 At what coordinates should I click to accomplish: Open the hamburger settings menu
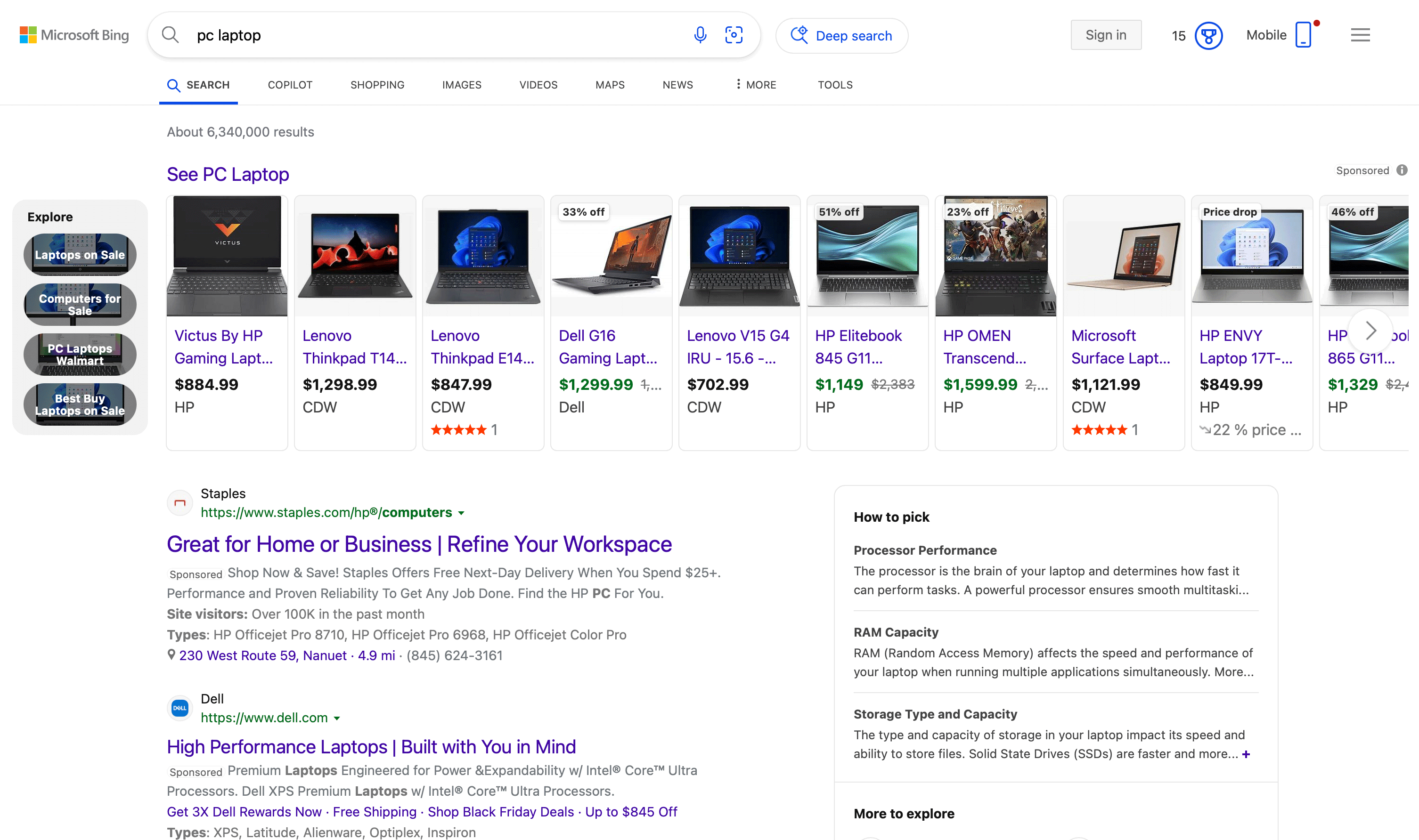coord(1360,35)
